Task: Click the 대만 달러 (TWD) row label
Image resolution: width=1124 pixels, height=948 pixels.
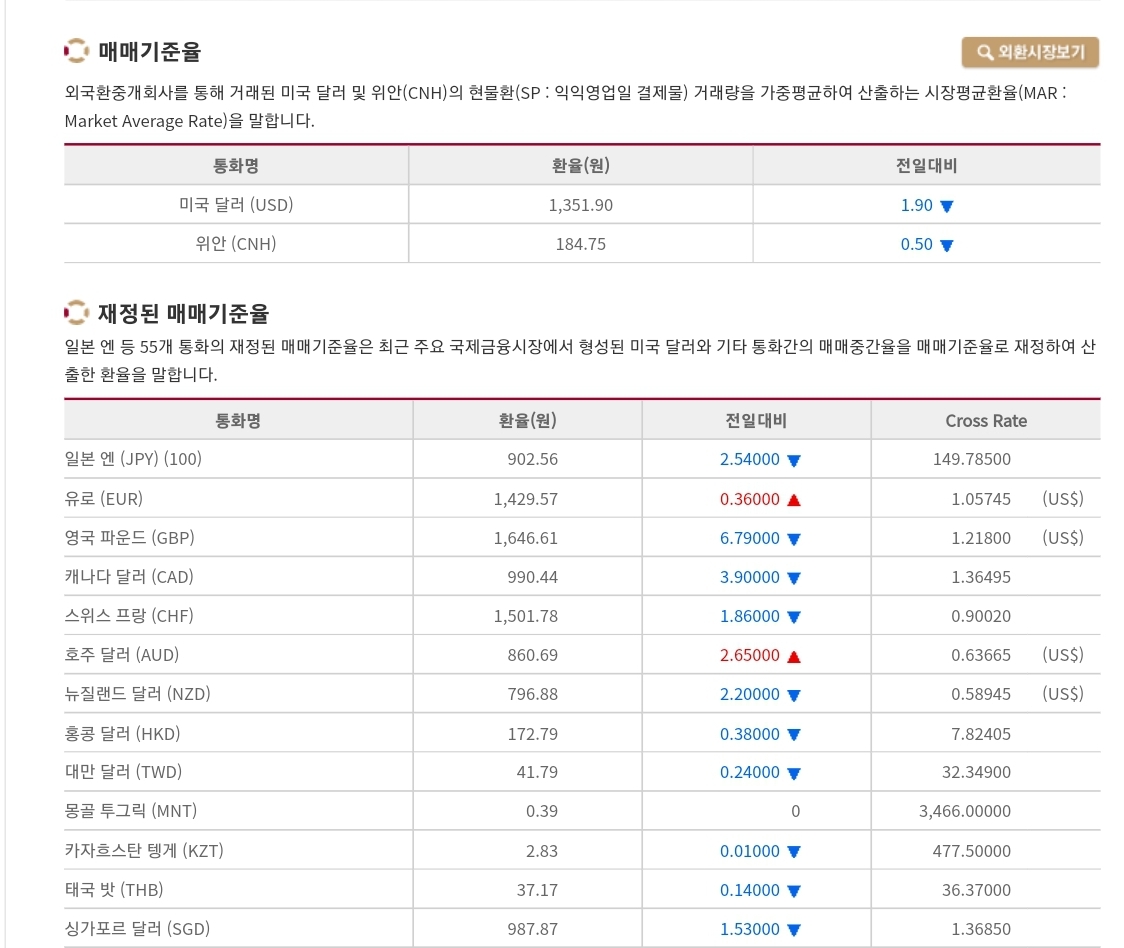Action: [x=123, y=772]
